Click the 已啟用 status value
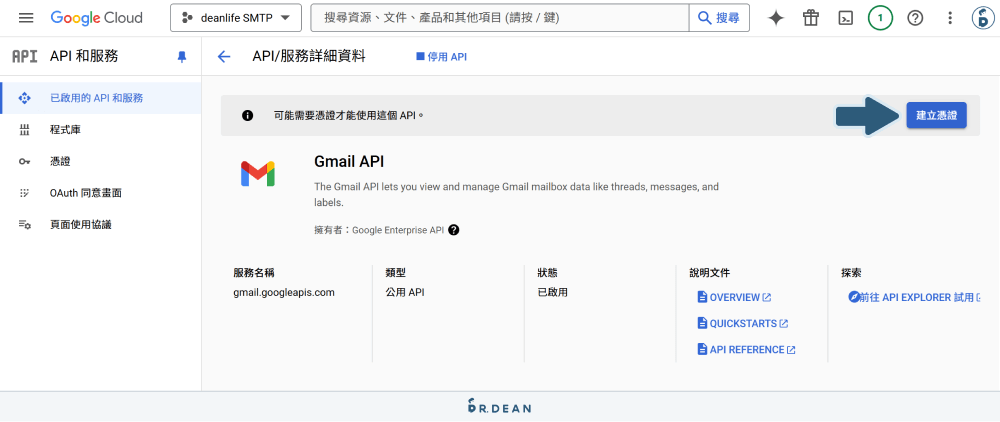The height and width of the screenshot is (422, 1000). 553,293
